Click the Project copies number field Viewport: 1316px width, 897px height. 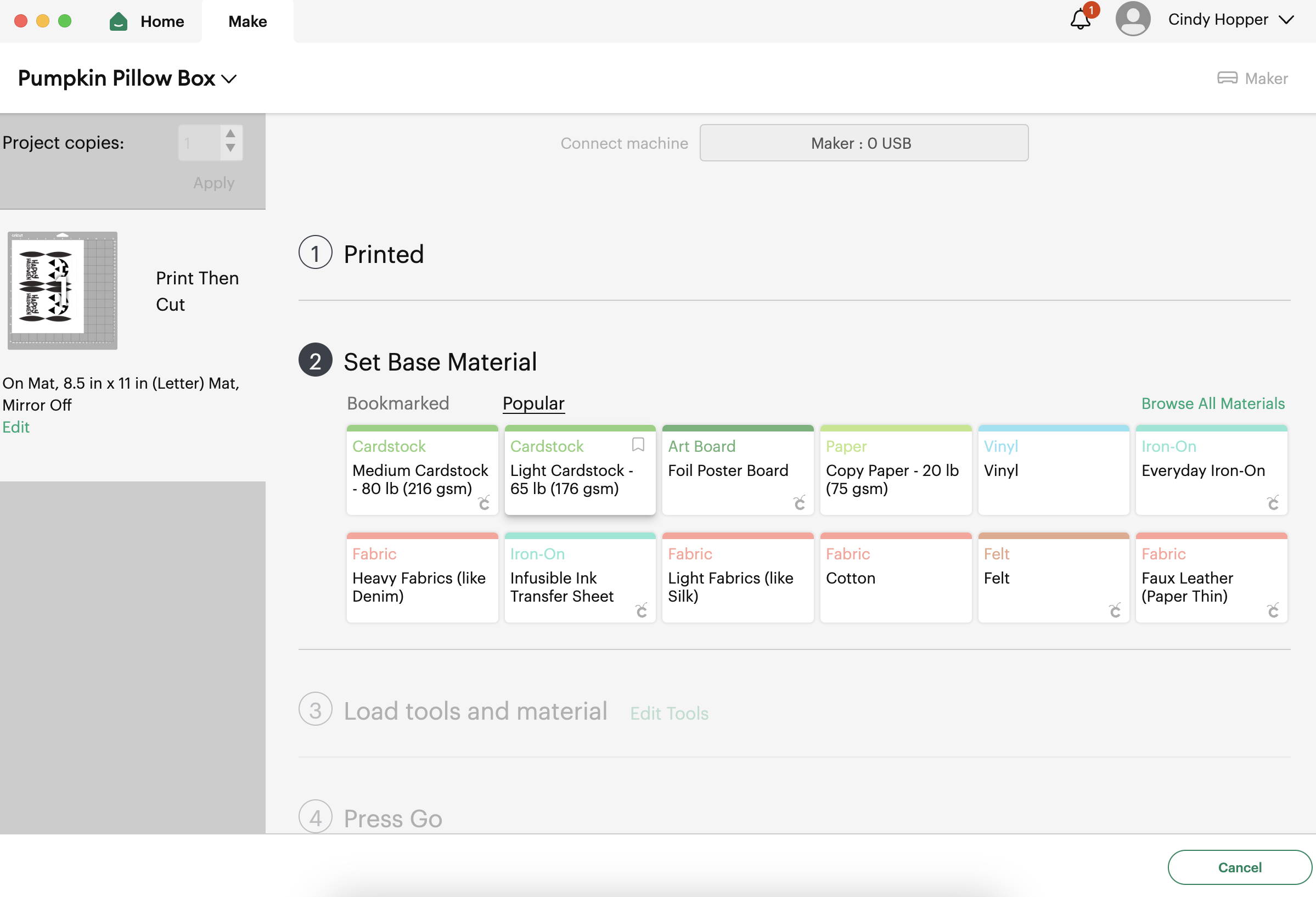click(199, 143)
